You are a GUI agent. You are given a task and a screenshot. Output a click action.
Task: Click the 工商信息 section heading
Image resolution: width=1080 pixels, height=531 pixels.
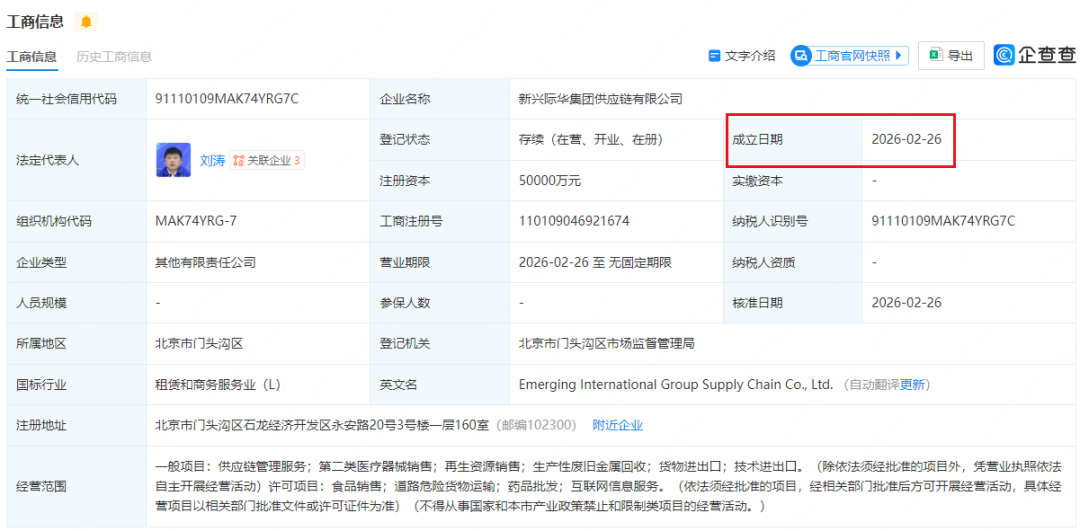[35, 22]
